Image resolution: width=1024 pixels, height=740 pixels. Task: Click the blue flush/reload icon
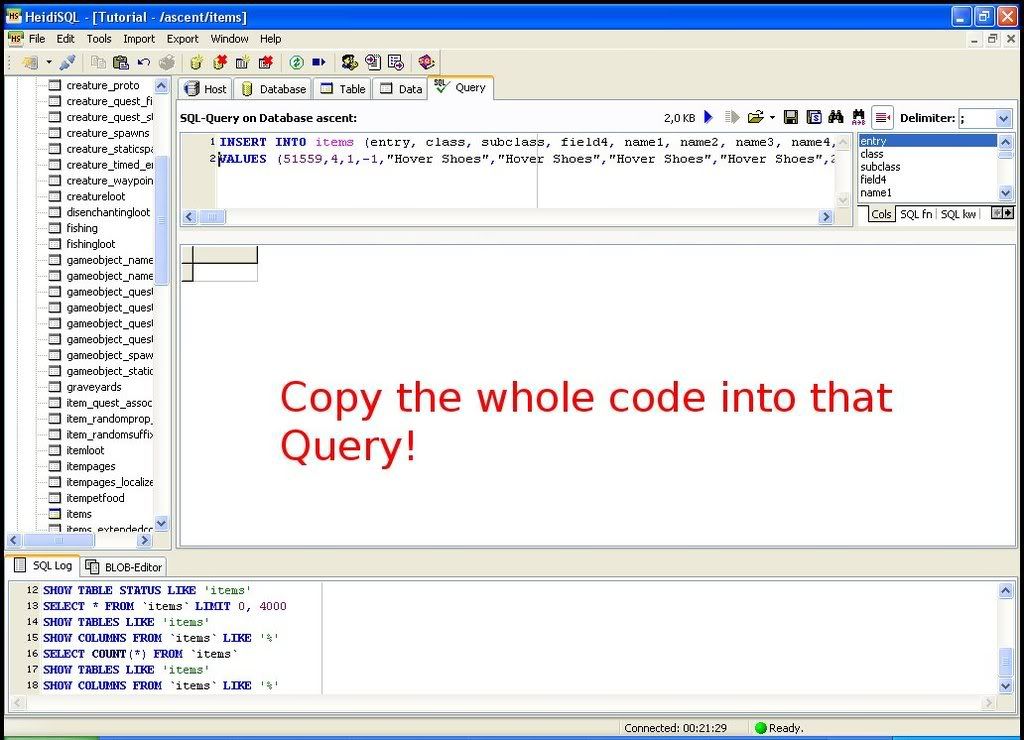[319, 63]
